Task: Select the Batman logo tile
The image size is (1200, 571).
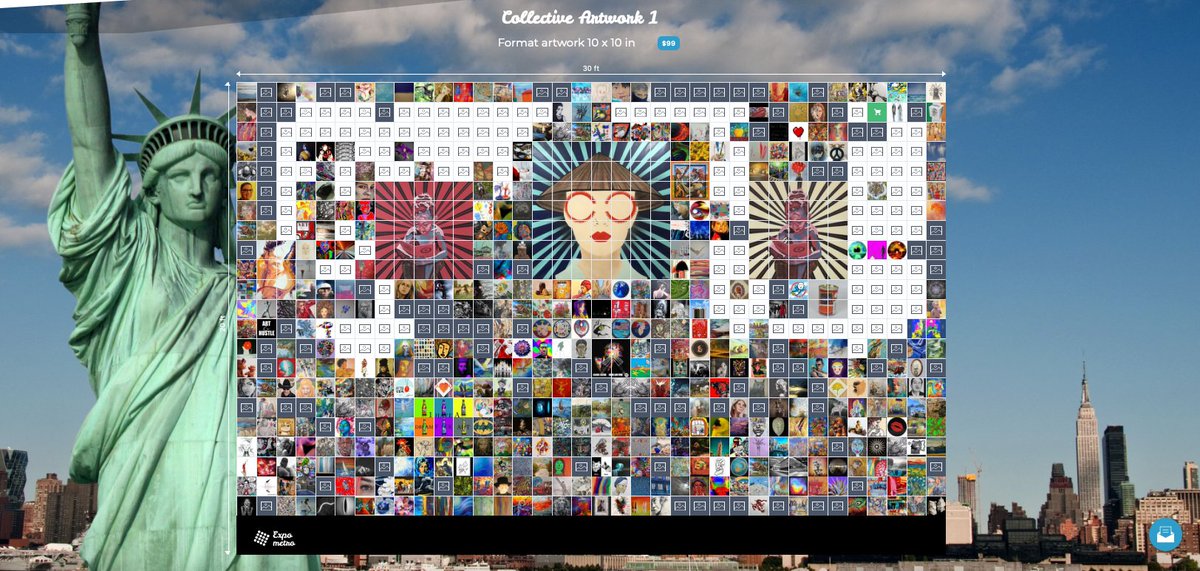Action: coord(483,427)
